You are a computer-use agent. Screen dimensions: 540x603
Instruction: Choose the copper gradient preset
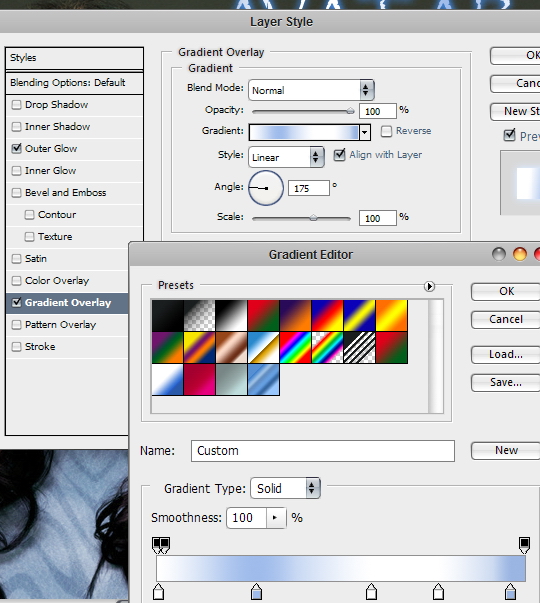click(231, 348)
